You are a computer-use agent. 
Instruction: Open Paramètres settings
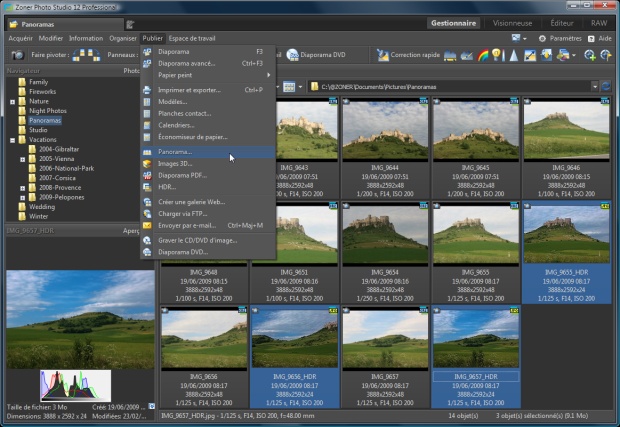(x=560, y=38)
